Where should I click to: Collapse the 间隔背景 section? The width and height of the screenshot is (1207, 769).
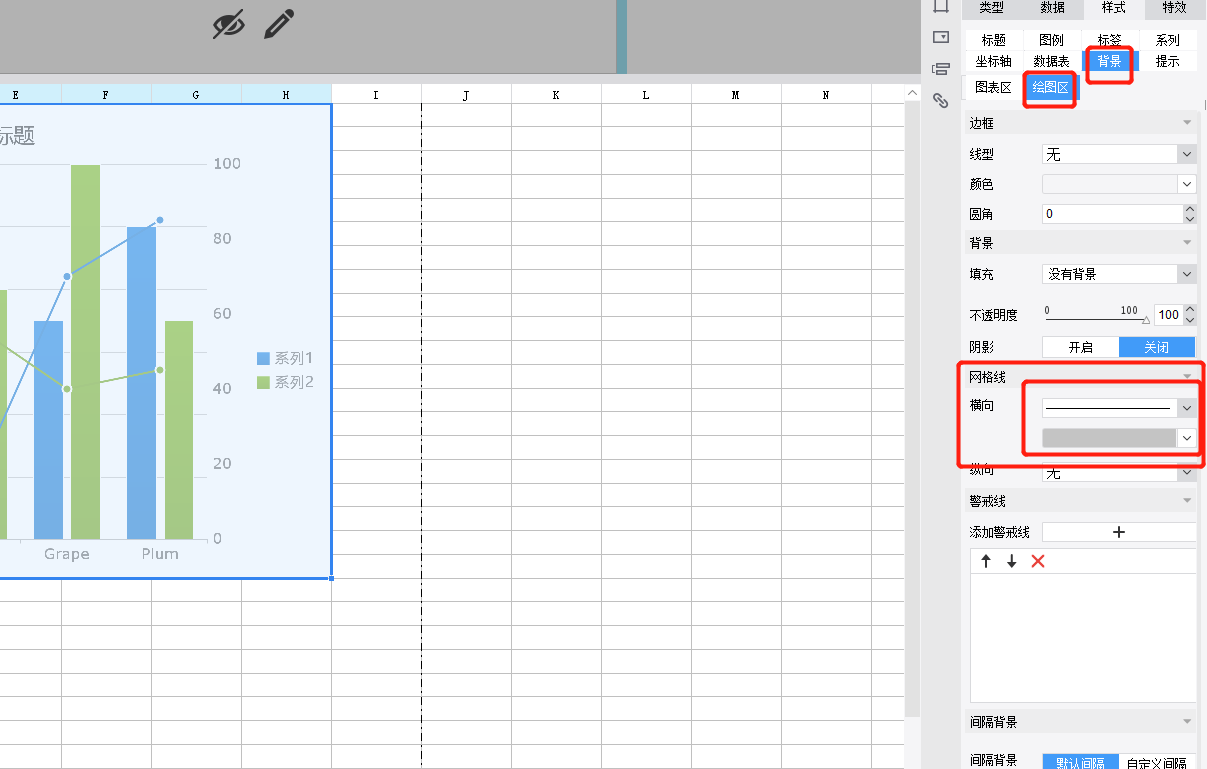pos(1187,721)
